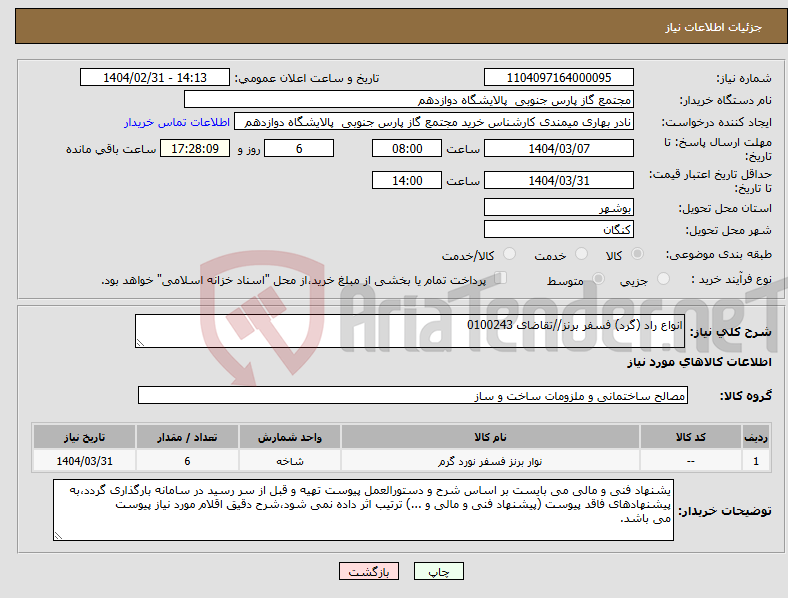Click the توضیحات خریدار label
788x598 pixels.
tap(725, 511)
